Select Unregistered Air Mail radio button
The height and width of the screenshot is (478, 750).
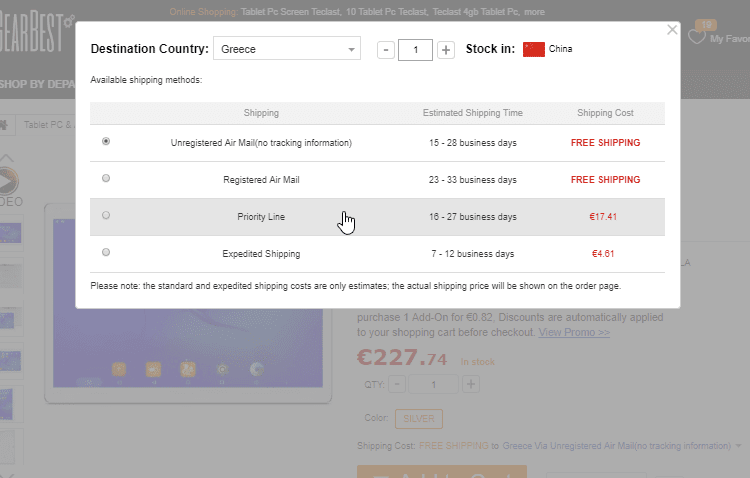click(x=106, y=142)
